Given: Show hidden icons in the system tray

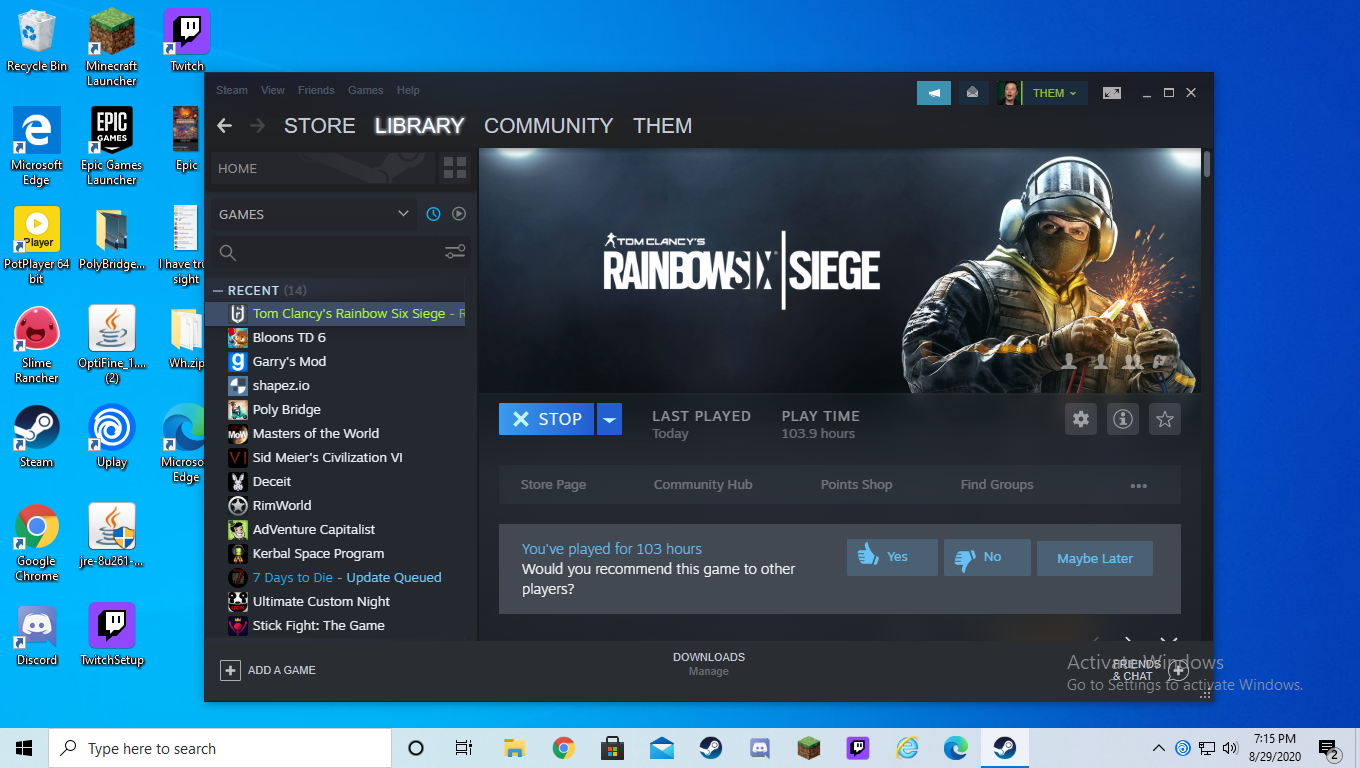Looking at the screenshot, I should (x=1159, y=748).
